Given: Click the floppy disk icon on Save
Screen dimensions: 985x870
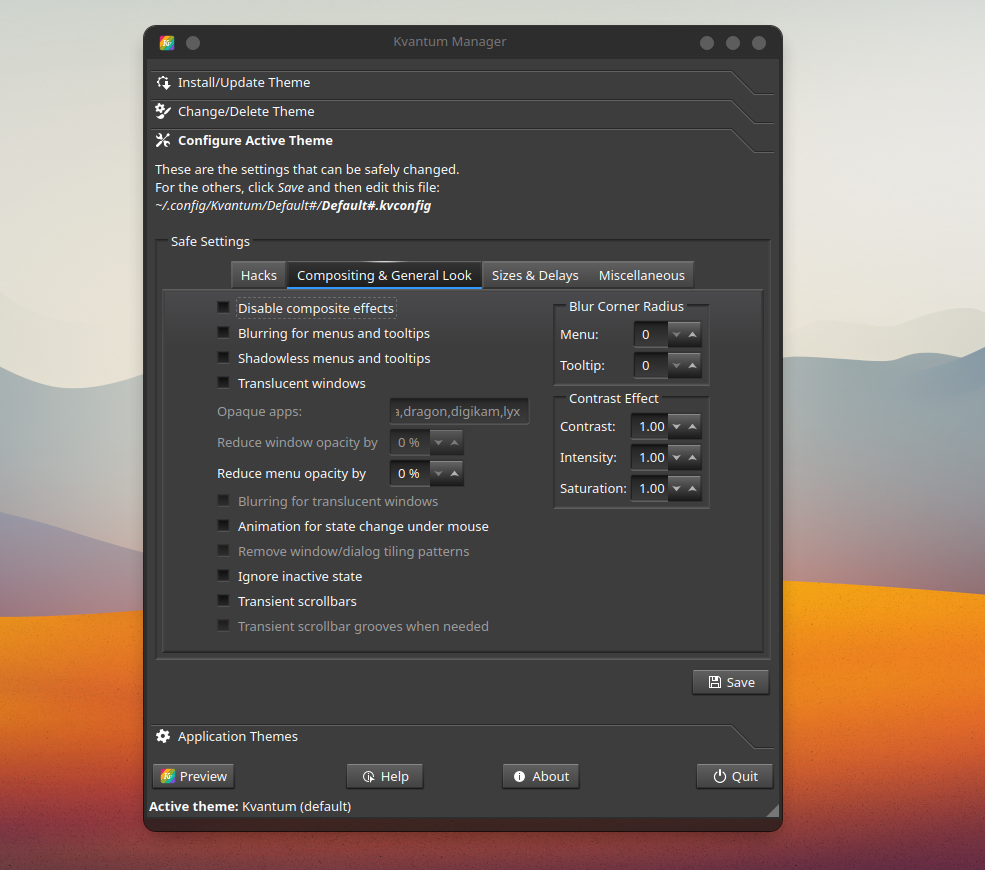Looking at the screenshot, I should click(x=715, y=682).
